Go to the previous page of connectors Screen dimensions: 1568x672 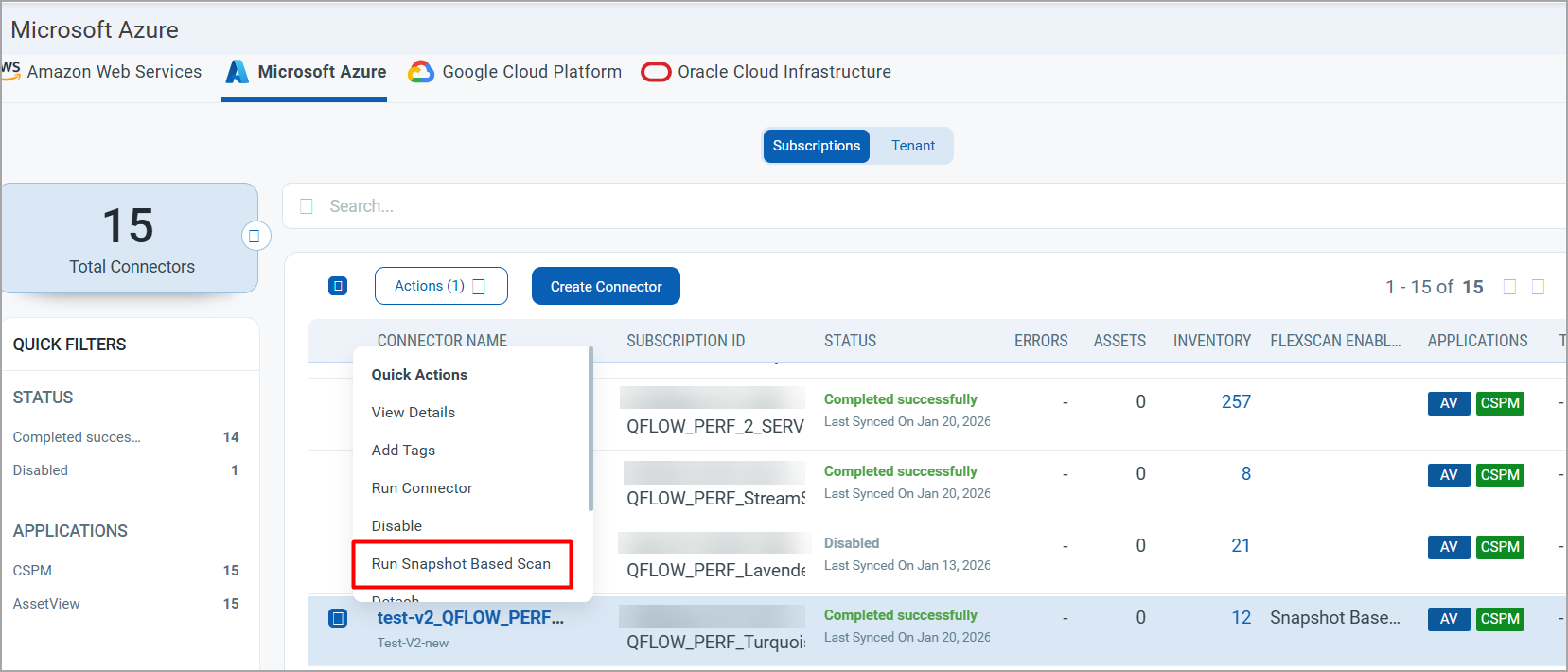(1509, 287)
